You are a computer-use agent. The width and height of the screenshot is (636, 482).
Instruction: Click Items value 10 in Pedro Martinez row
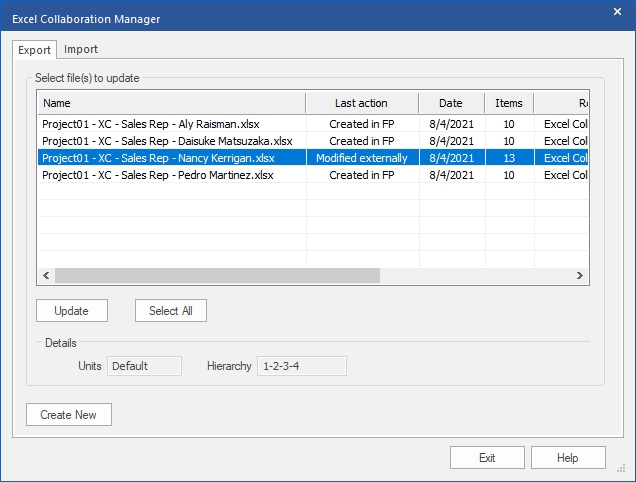point(509,175)
